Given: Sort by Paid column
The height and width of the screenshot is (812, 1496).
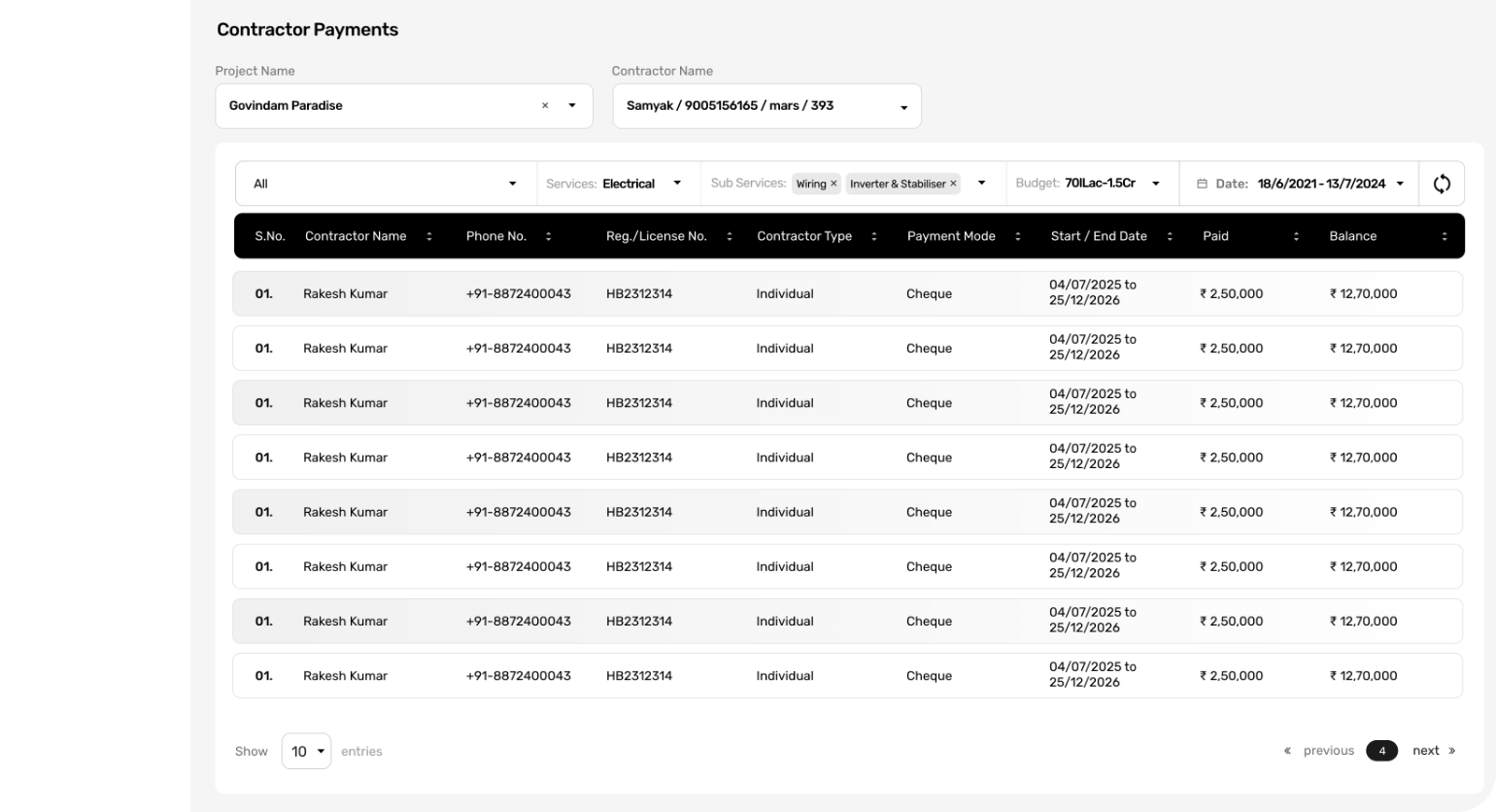Looking at the screenshot, I should 1296,236.
